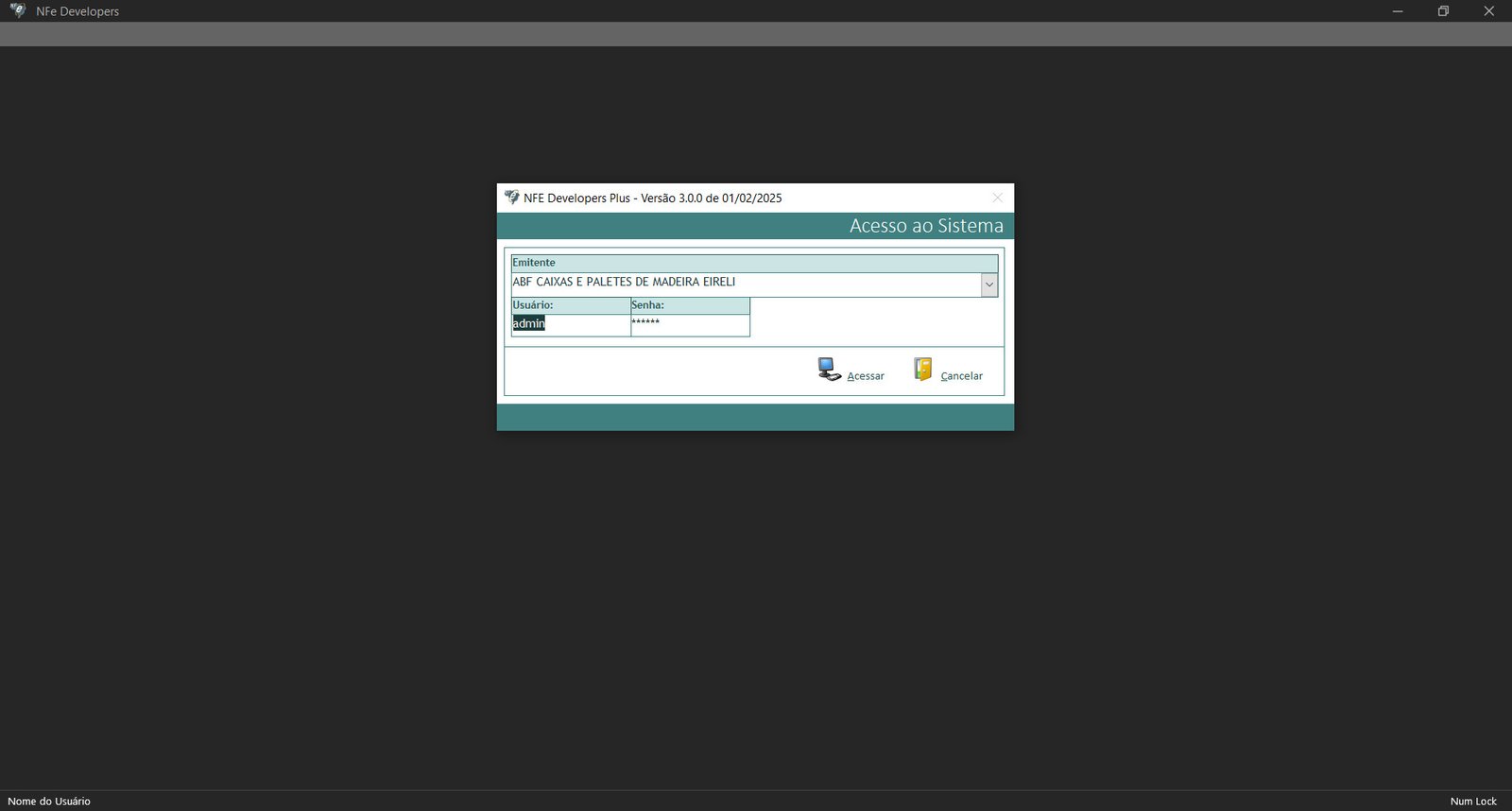Image resolution: width=1512 pixels, height=811 pixels.
Task: Click the NFe Developers icon in main title bar
Action: (x=17, y=11)
